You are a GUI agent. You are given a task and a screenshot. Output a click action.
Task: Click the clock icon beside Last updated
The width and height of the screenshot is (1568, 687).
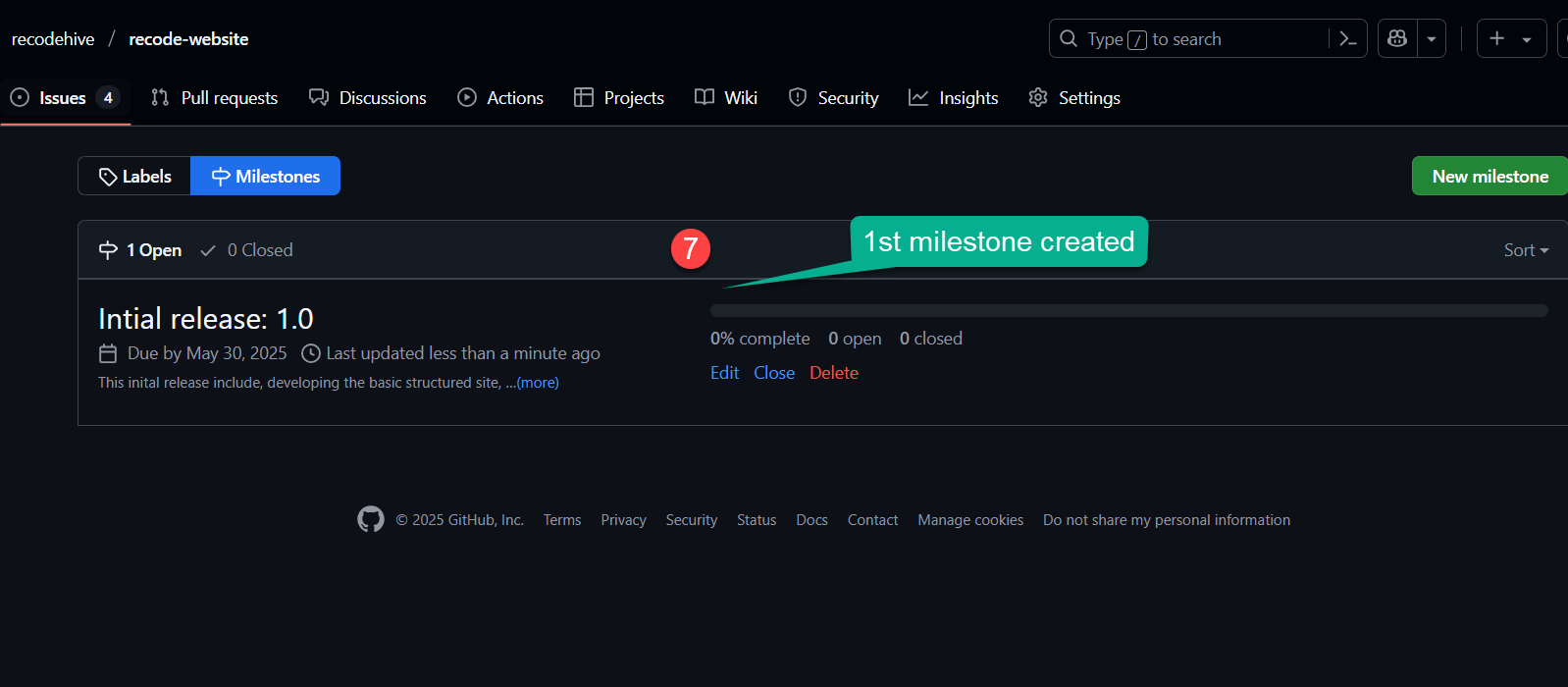[x=311, y=353]
